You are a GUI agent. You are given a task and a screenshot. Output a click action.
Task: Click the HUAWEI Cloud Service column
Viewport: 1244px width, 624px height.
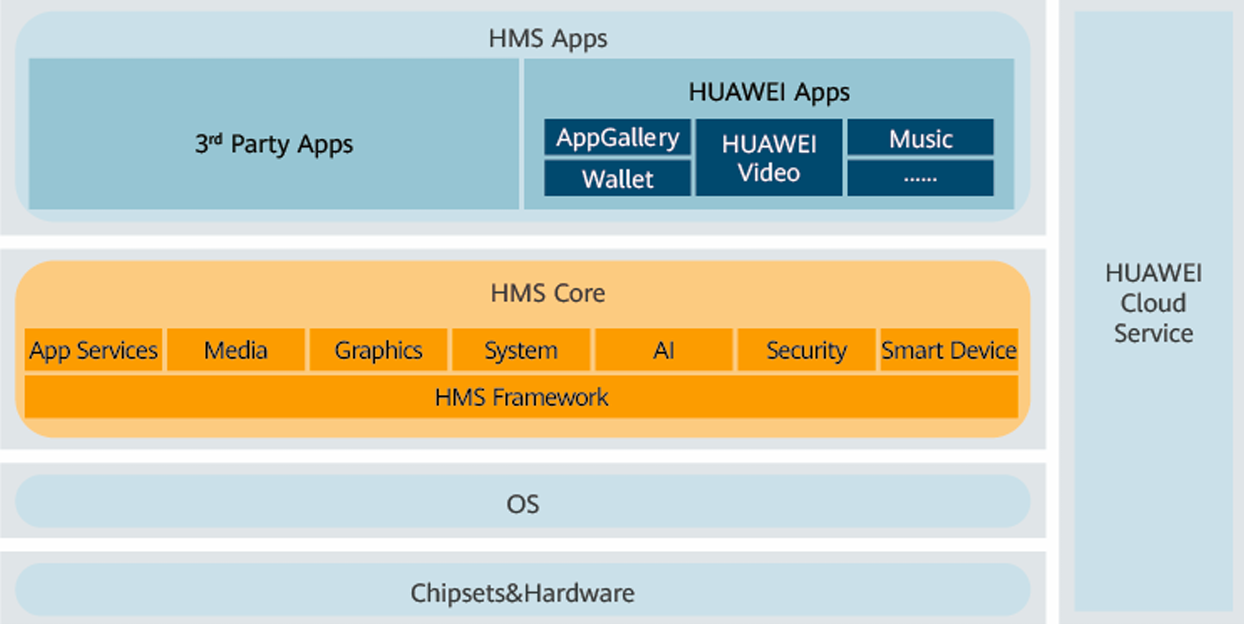(1153, 304)
